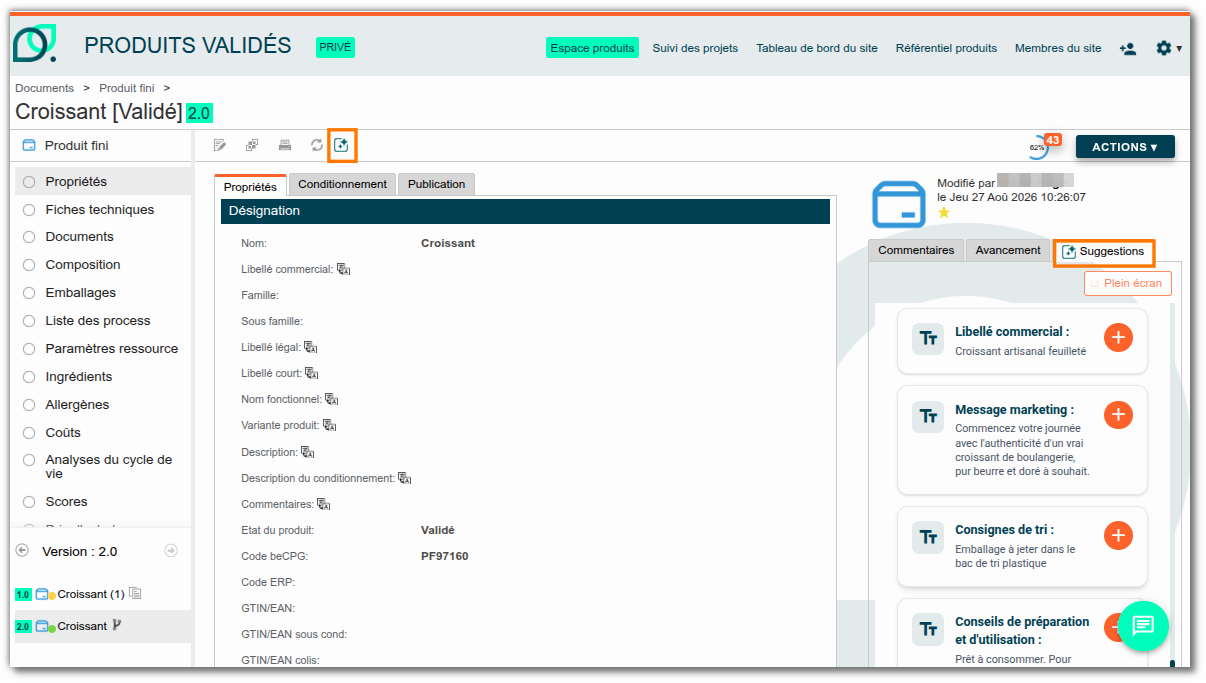Open the chat assistant bubble

[x=1143, y=626]
